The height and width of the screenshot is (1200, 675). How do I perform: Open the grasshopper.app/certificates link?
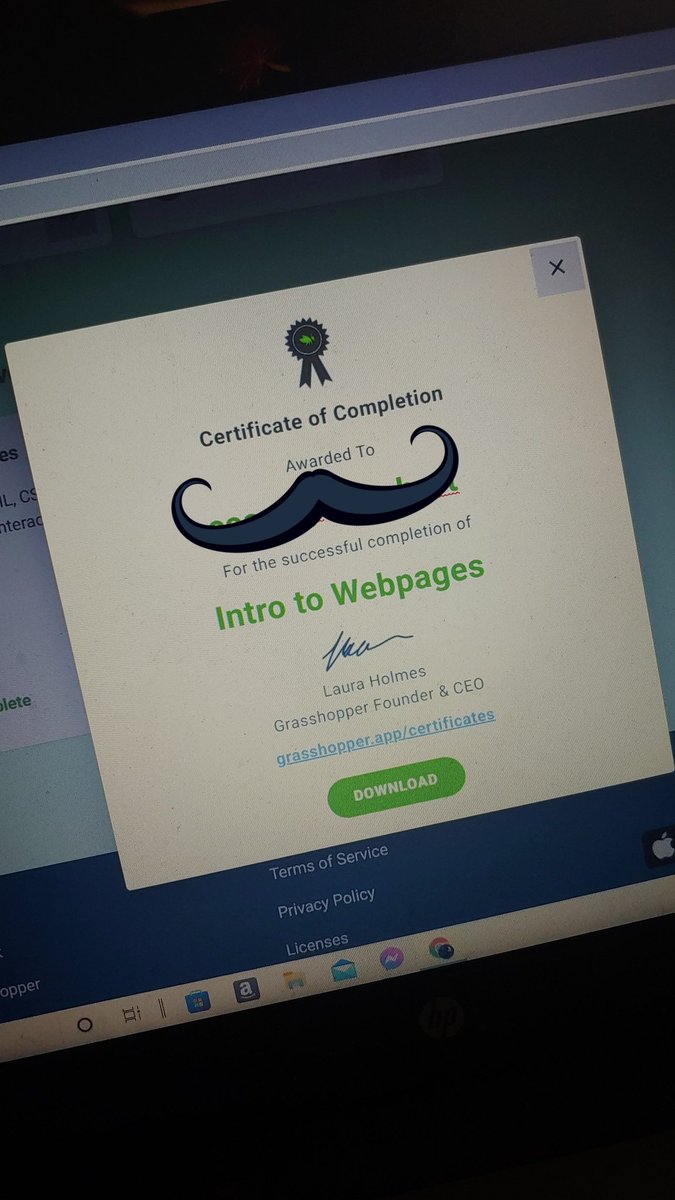tap(386, 736)
